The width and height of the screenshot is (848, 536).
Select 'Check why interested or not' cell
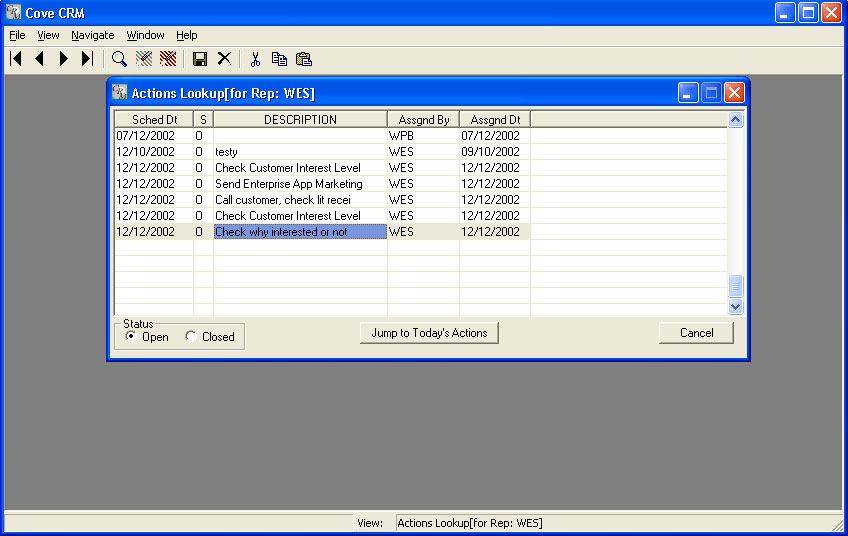[300, 231]
